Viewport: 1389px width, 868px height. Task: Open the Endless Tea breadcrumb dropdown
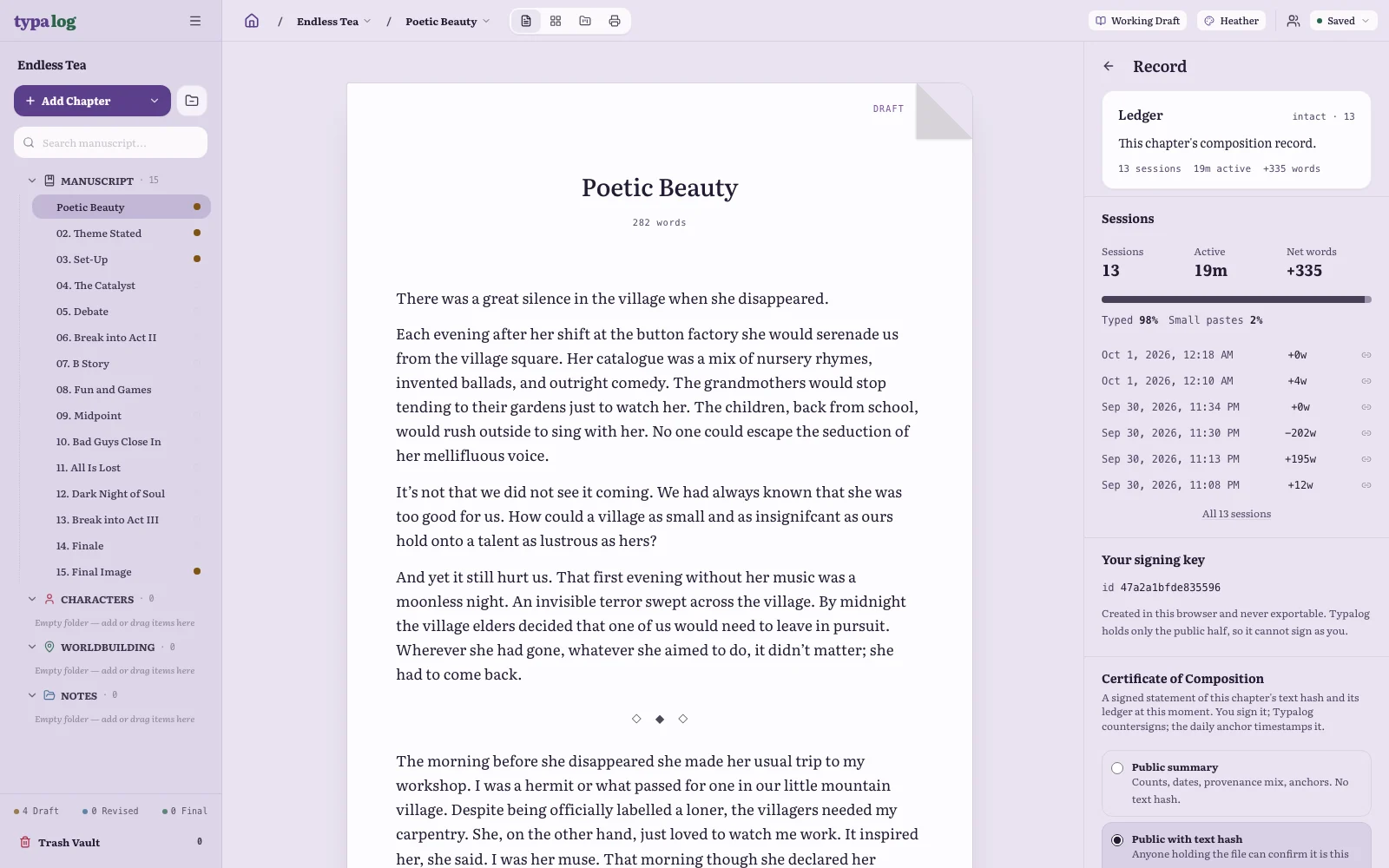(x=333, y=21)
